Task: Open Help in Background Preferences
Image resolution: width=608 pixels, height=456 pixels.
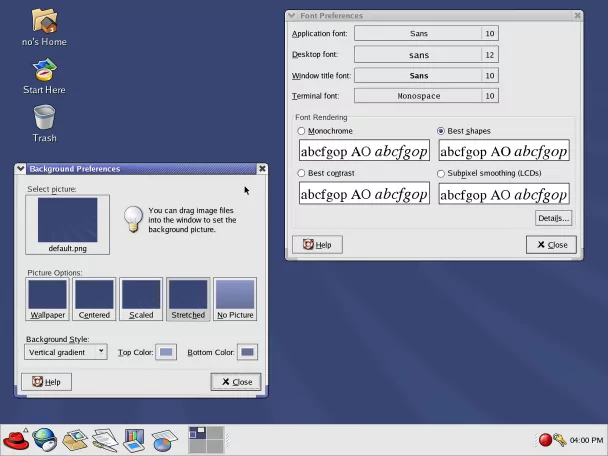Action: click(46, 382)
